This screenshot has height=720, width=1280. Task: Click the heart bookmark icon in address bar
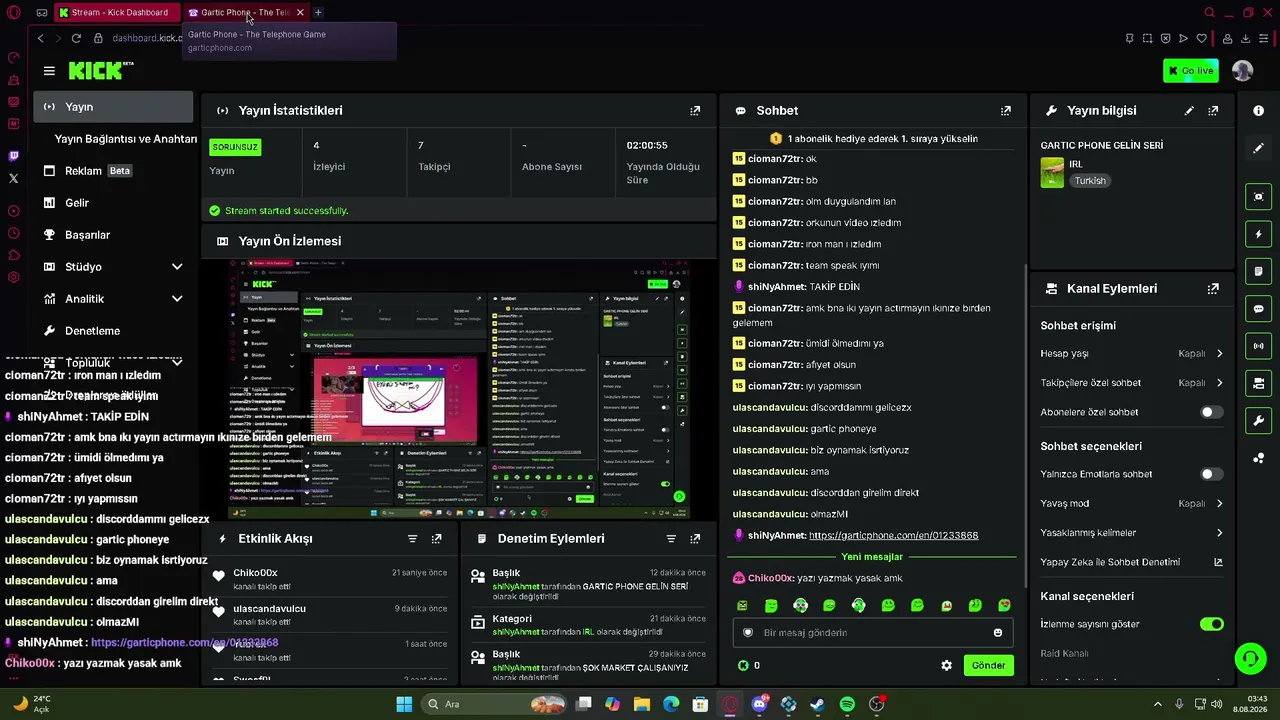(1202, 39)
